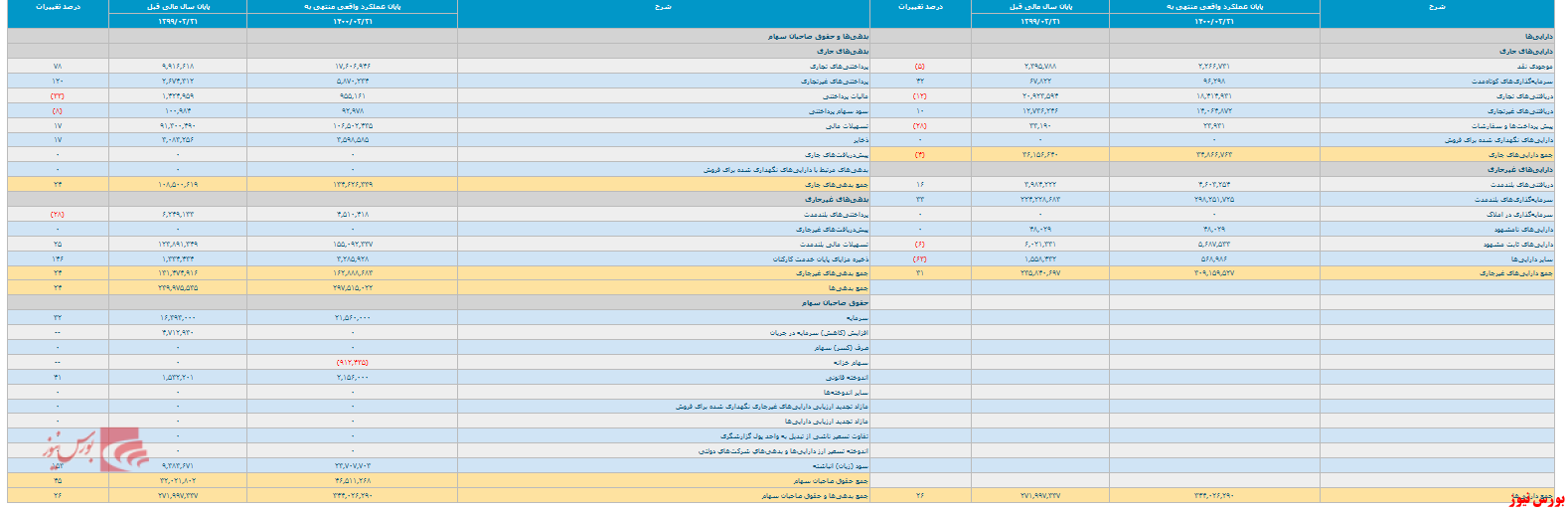This screenshot has width=1568, height=511.
Task: Select the 'حقوق صاحبان سهام' section heading
Action: [836, 302]
